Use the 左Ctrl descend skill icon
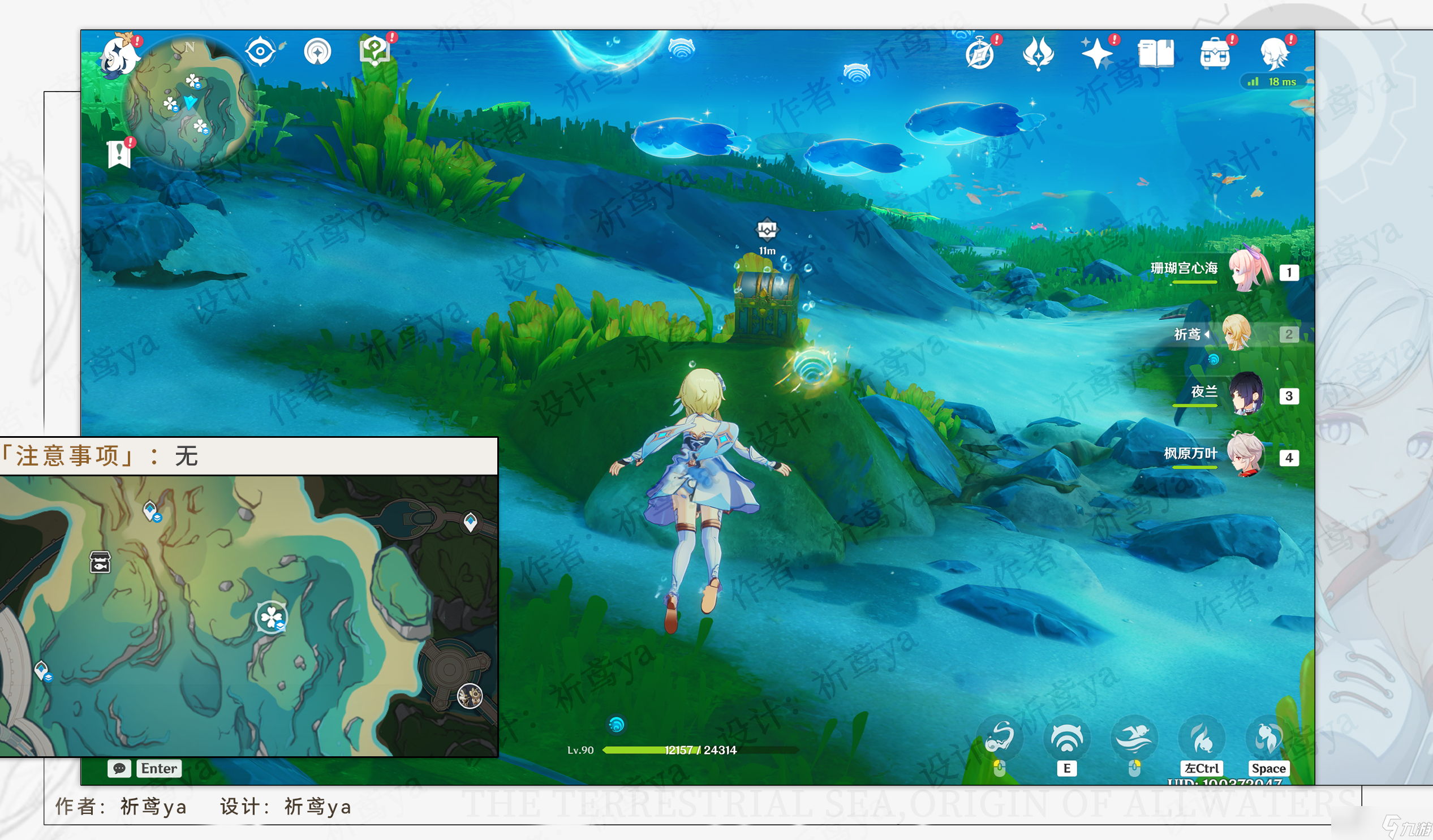This screenshot has height=840, width=1433. [x=1201, y=738]
